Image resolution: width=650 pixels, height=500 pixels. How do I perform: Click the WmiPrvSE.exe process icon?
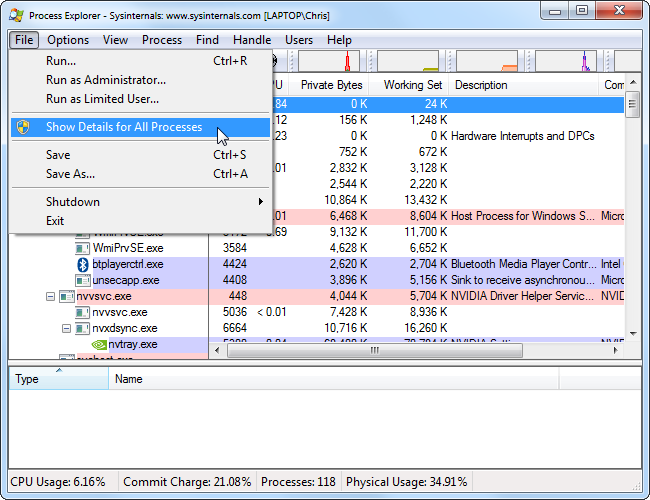pyautogui.click(x=84, y=249)
